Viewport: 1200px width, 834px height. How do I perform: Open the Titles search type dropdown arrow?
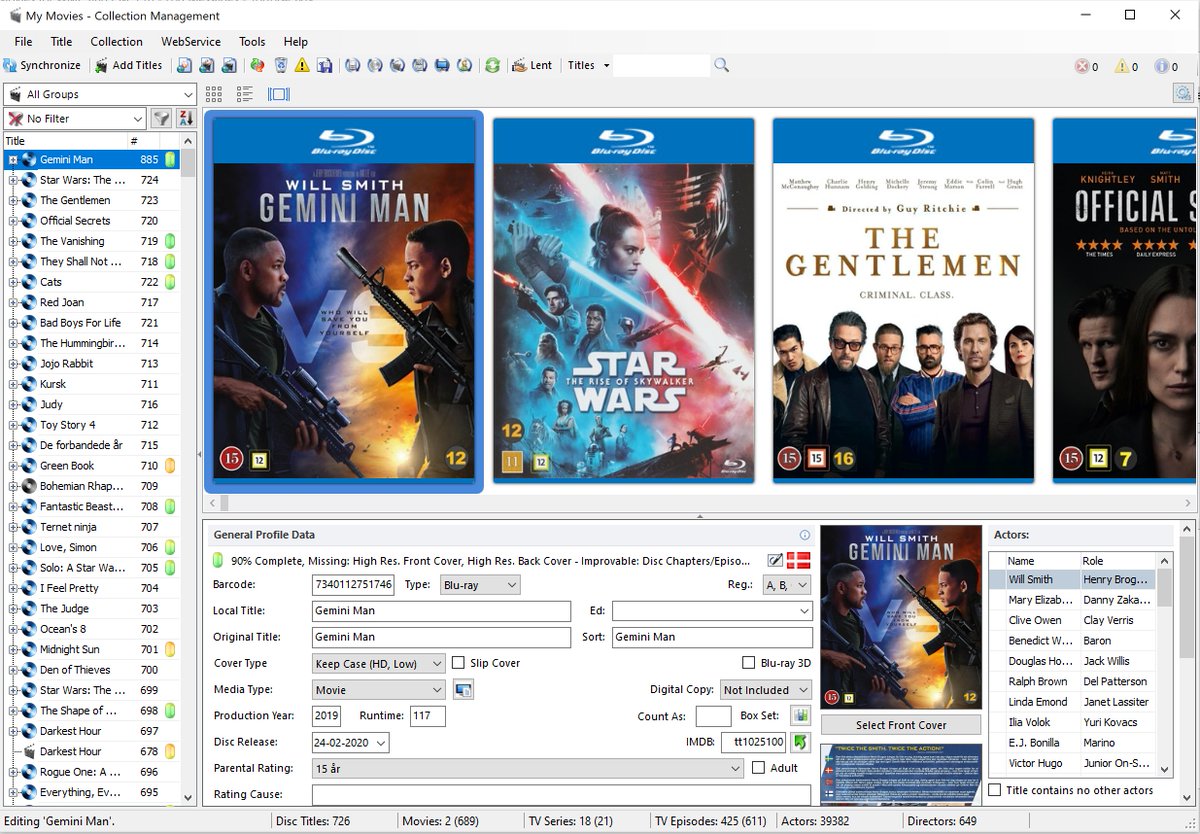pos(606,65)
